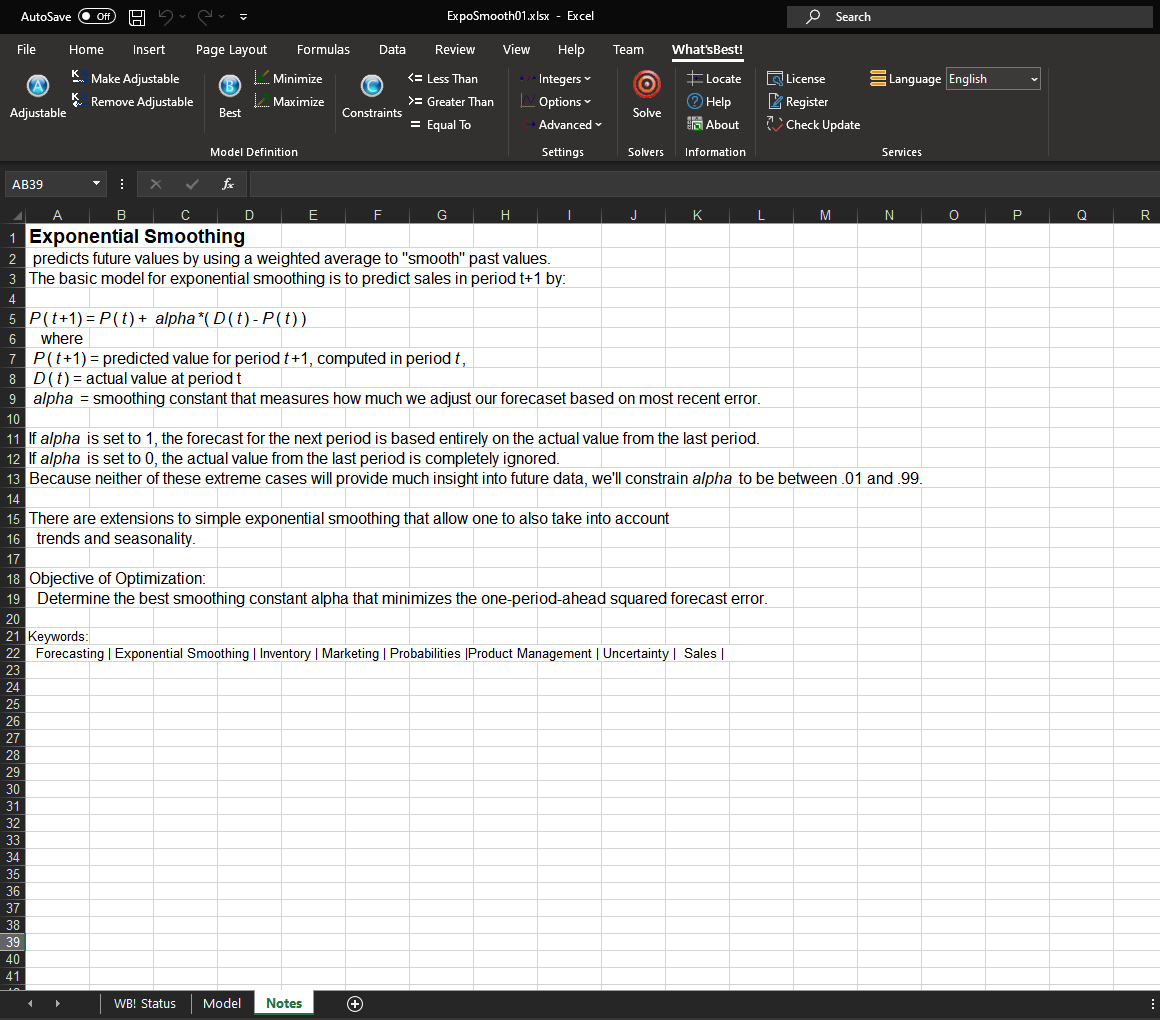Click Make Adjustable icon
Screen dimensions: 1160x1020
79,76
